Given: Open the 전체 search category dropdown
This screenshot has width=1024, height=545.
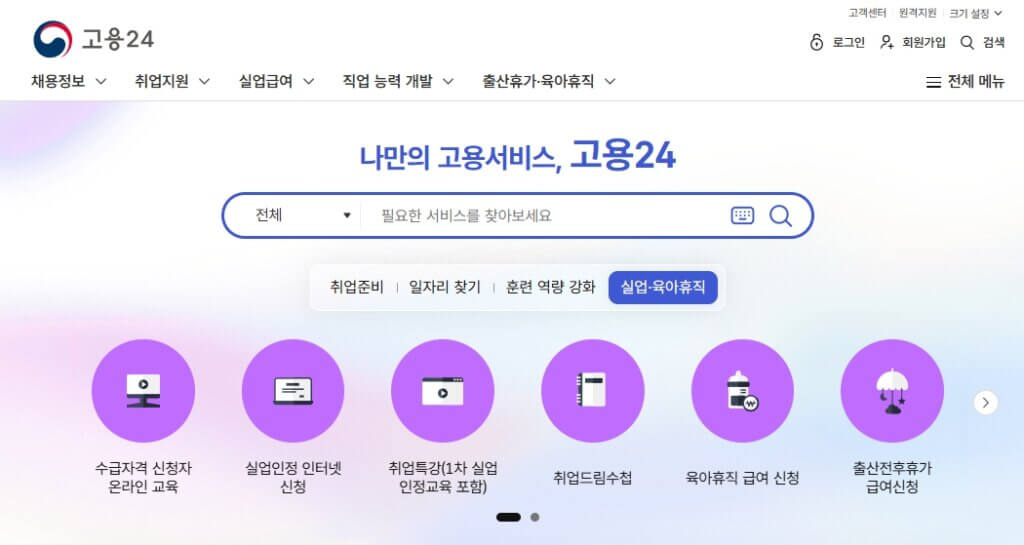Looking at the screenshot, I should pyautogui.click(x=303, y=215).
